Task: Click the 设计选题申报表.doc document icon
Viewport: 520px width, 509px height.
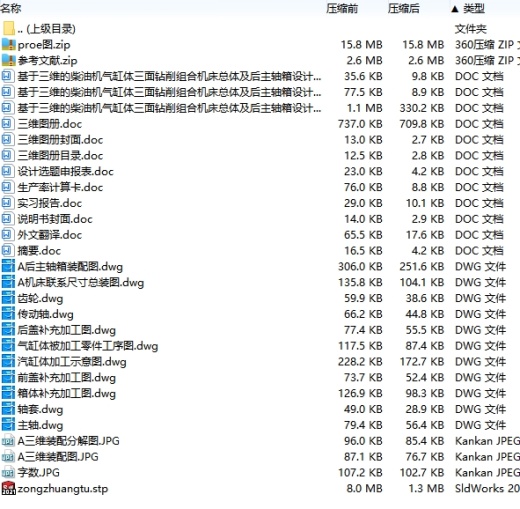Action: click(8, 171)
